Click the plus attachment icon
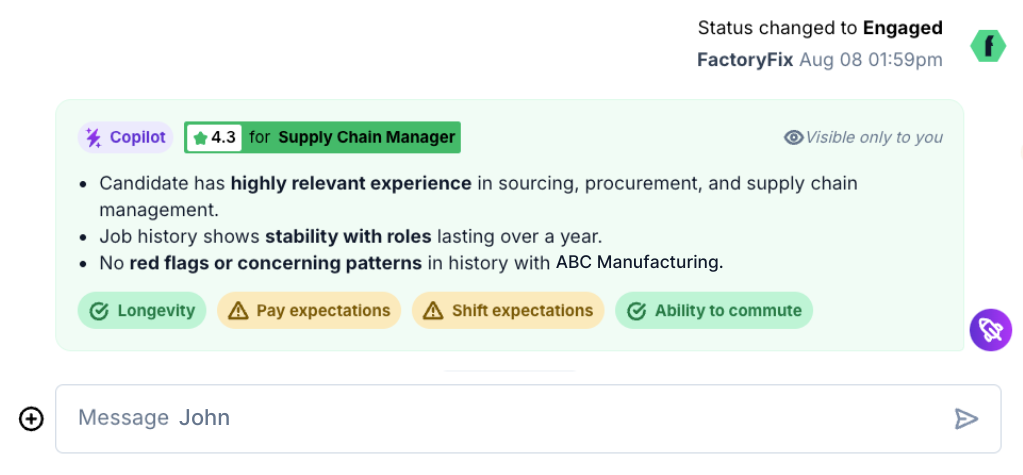 [x=31, y=419]
